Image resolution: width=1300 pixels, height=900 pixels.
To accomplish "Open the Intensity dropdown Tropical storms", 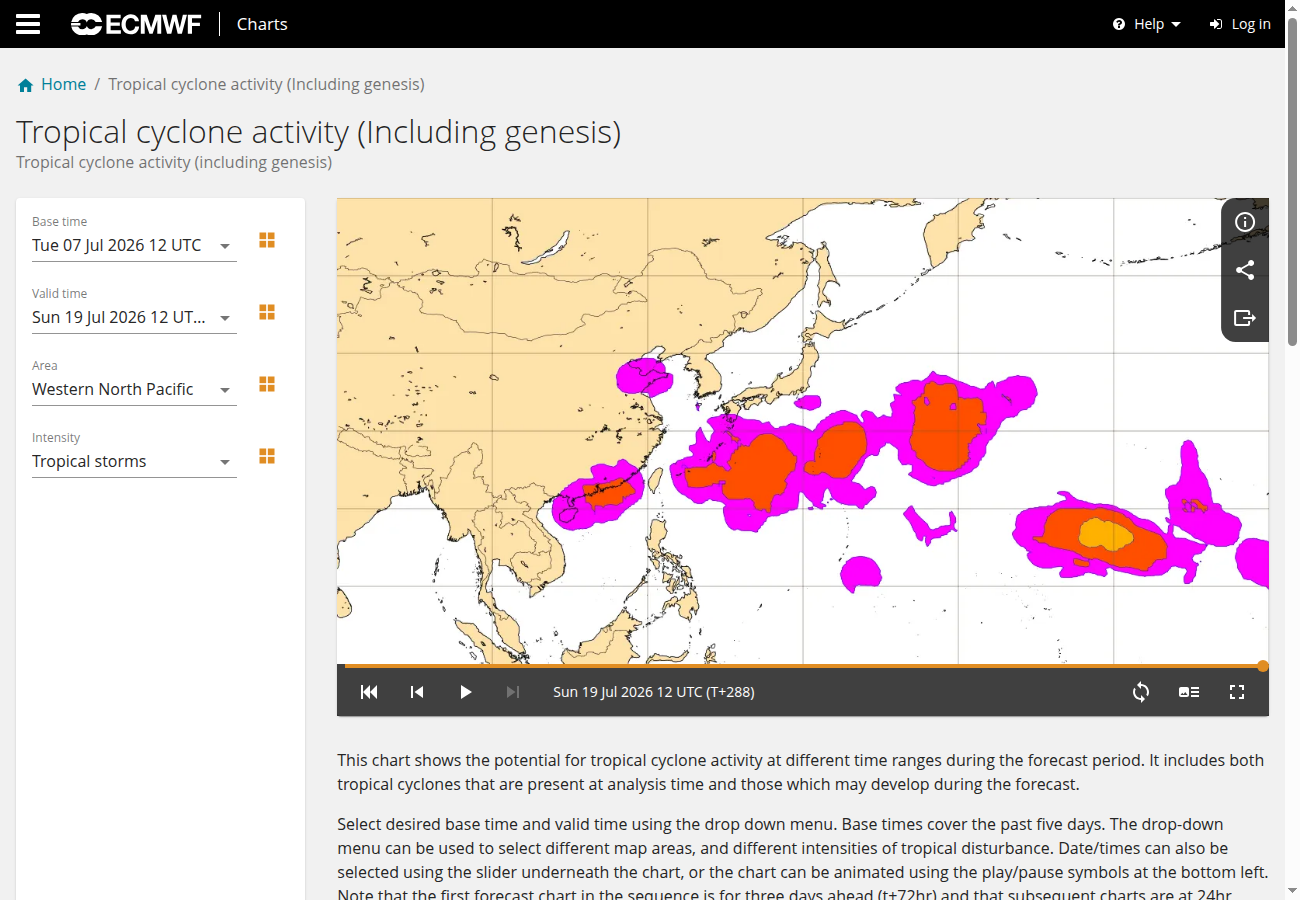I will click(x=134, y=461).
